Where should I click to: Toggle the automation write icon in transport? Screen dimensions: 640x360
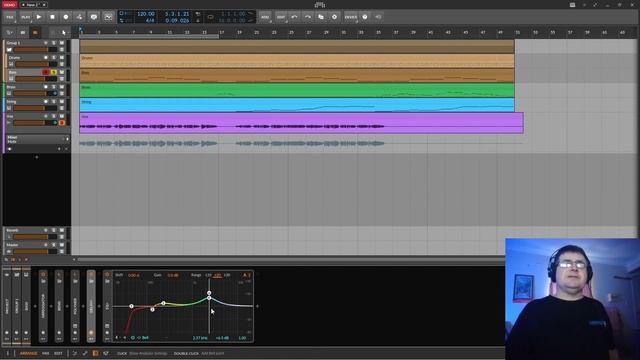click(79, 17)
